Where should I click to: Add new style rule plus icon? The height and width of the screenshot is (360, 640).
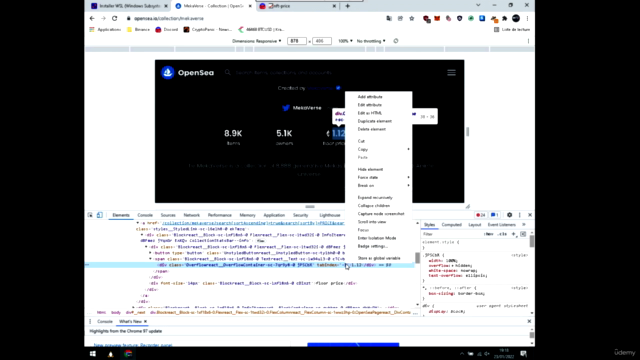click(x=513, y=234)
